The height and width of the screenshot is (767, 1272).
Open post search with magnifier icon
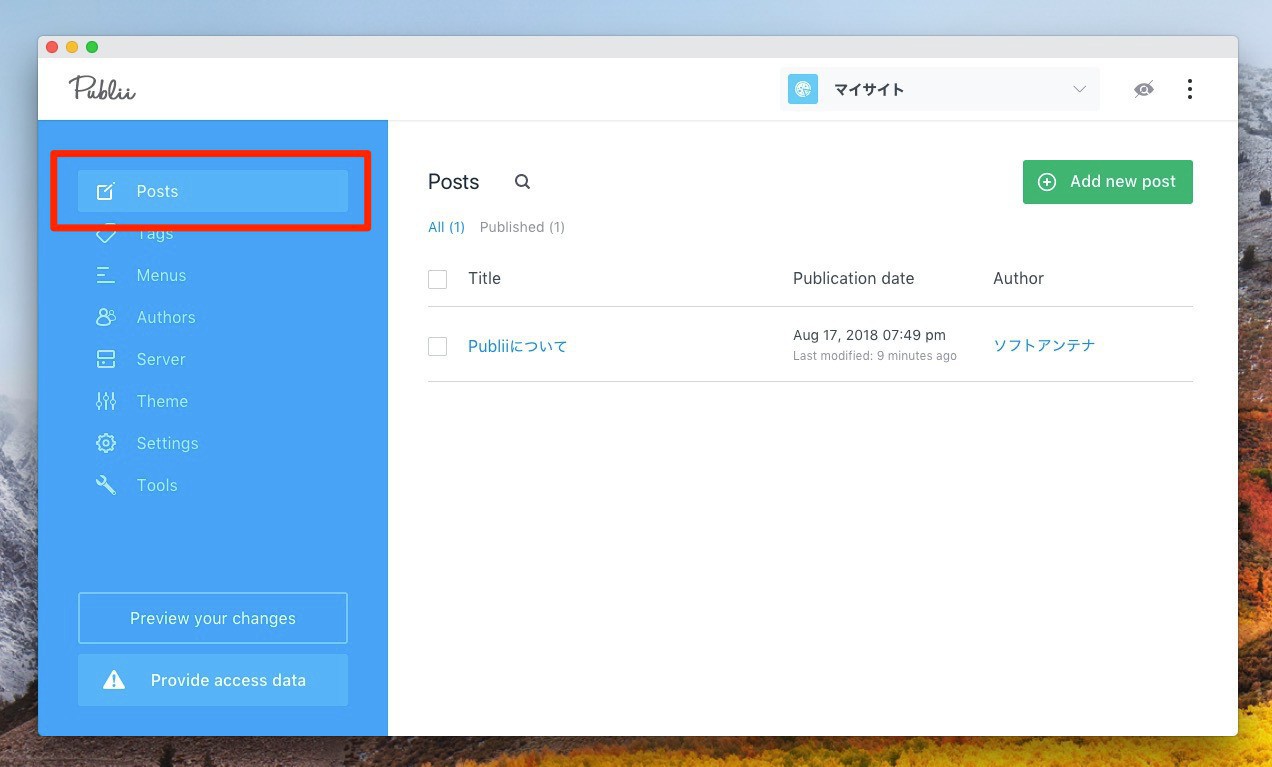click(522, 182)
